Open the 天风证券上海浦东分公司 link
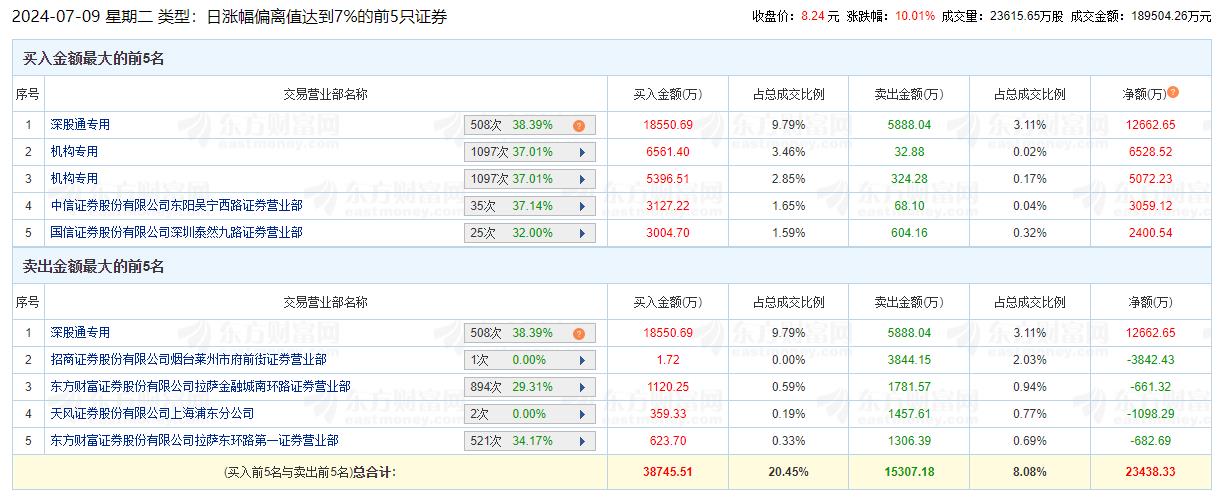The height and width of the screenshot is (500, 1225). 152,414
